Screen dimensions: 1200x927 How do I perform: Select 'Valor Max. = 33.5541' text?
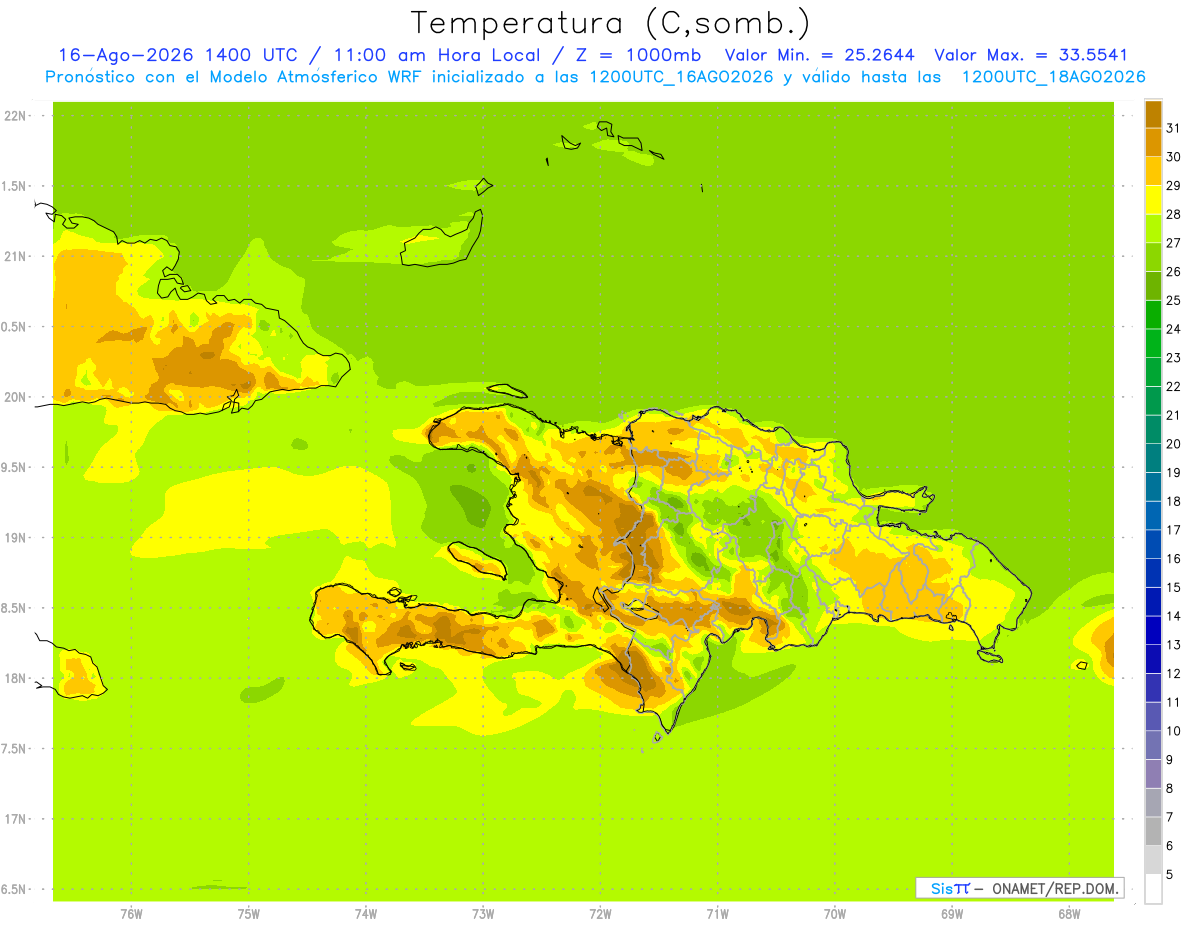pyautogui.click(x=1031, y=55)
